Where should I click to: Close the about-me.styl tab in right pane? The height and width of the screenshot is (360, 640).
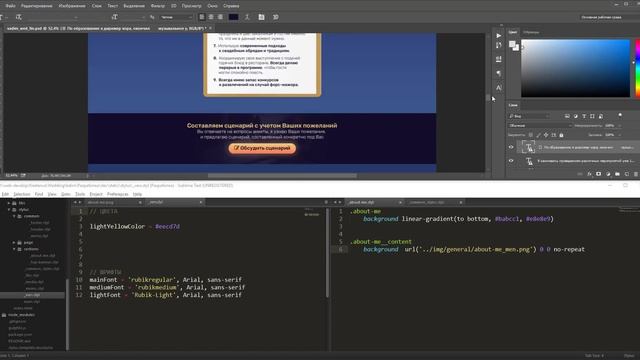pos(400,202)
